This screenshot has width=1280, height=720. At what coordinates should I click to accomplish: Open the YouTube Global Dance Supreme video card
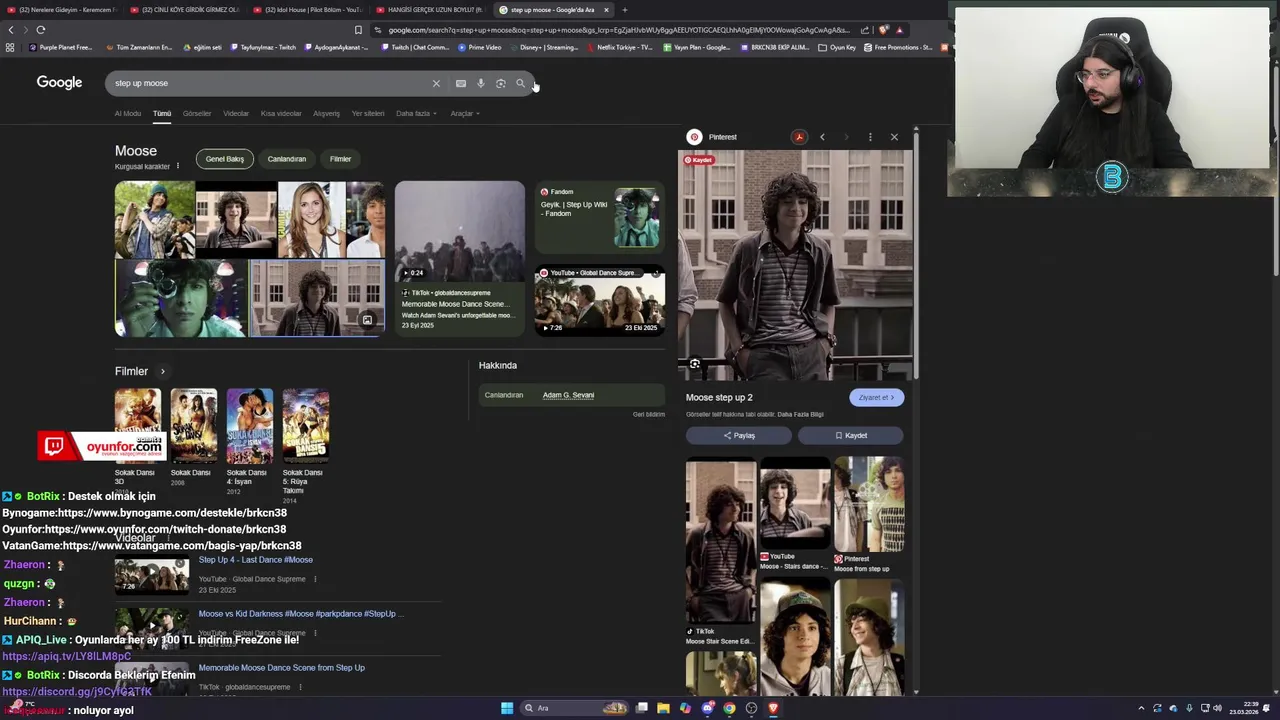pyautogui.click(x=600, y=300)
